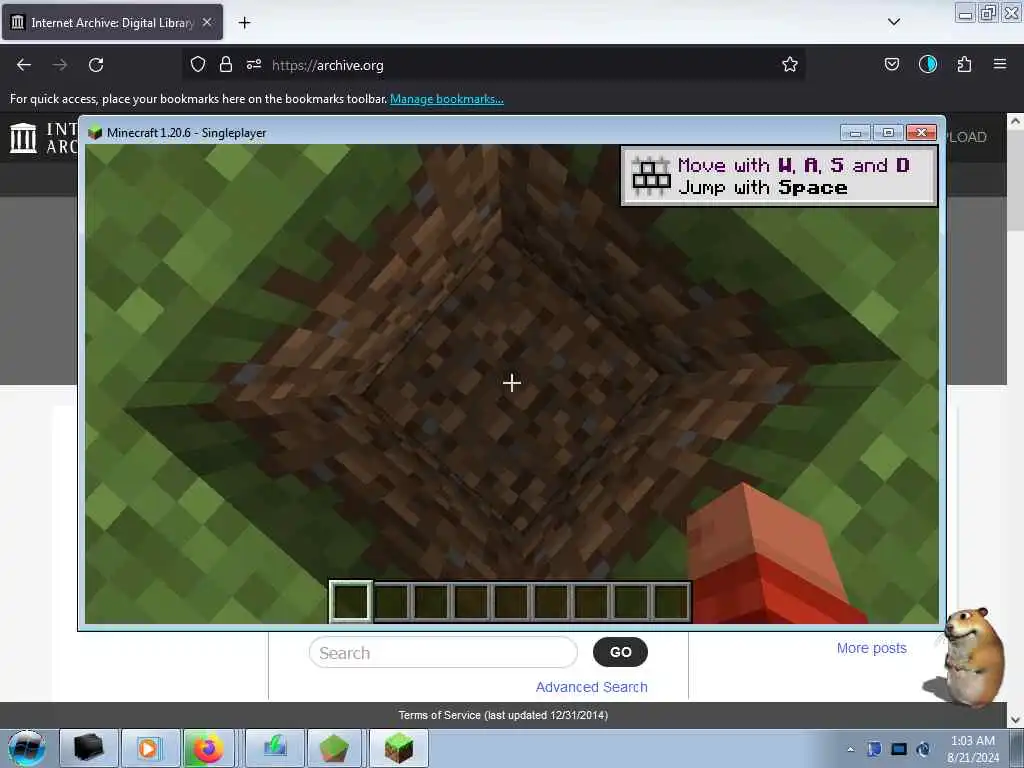Switch to Firefox in the taskbar
The image size is (1024, 768).
click(209, 748)
